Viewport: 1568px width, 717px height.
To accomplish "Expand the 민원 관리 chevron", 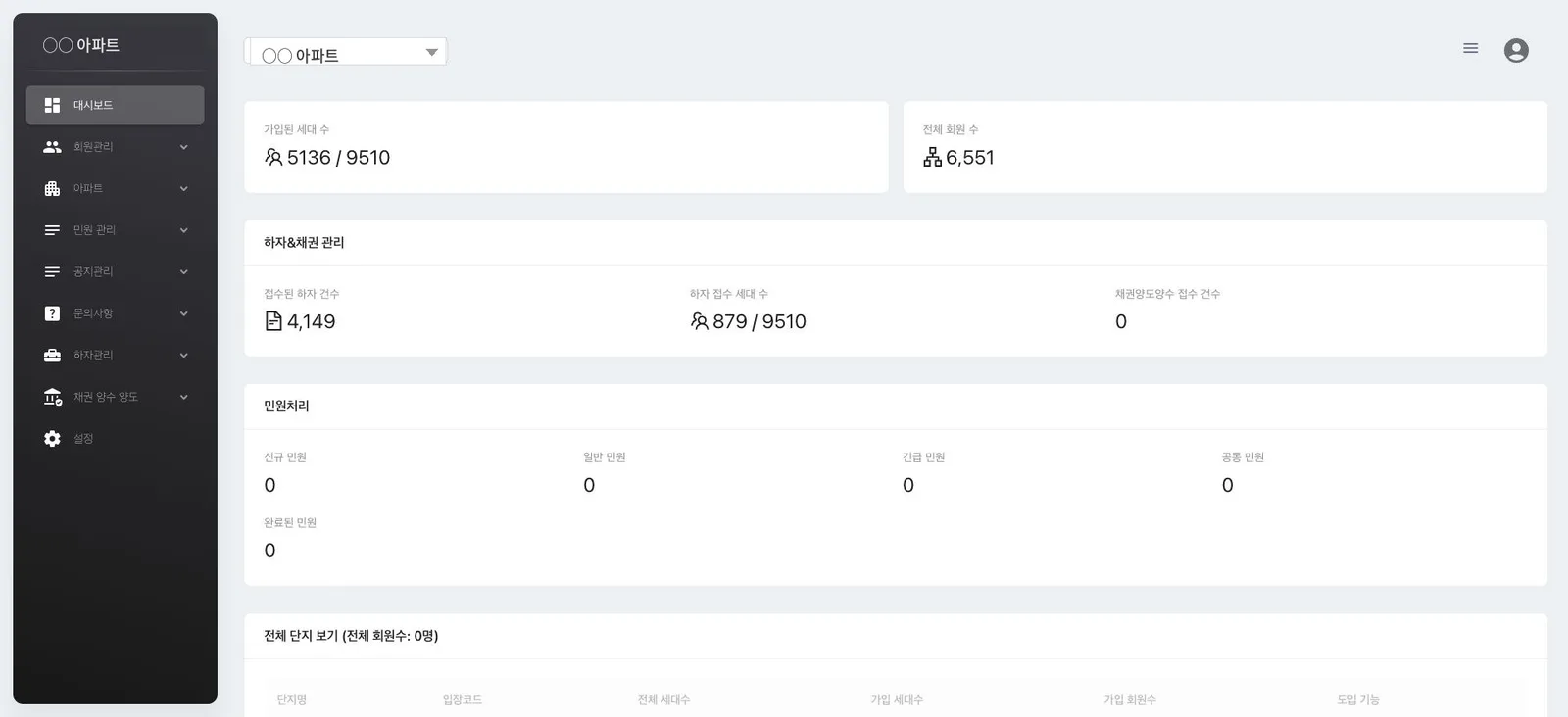I will point(183,230).
